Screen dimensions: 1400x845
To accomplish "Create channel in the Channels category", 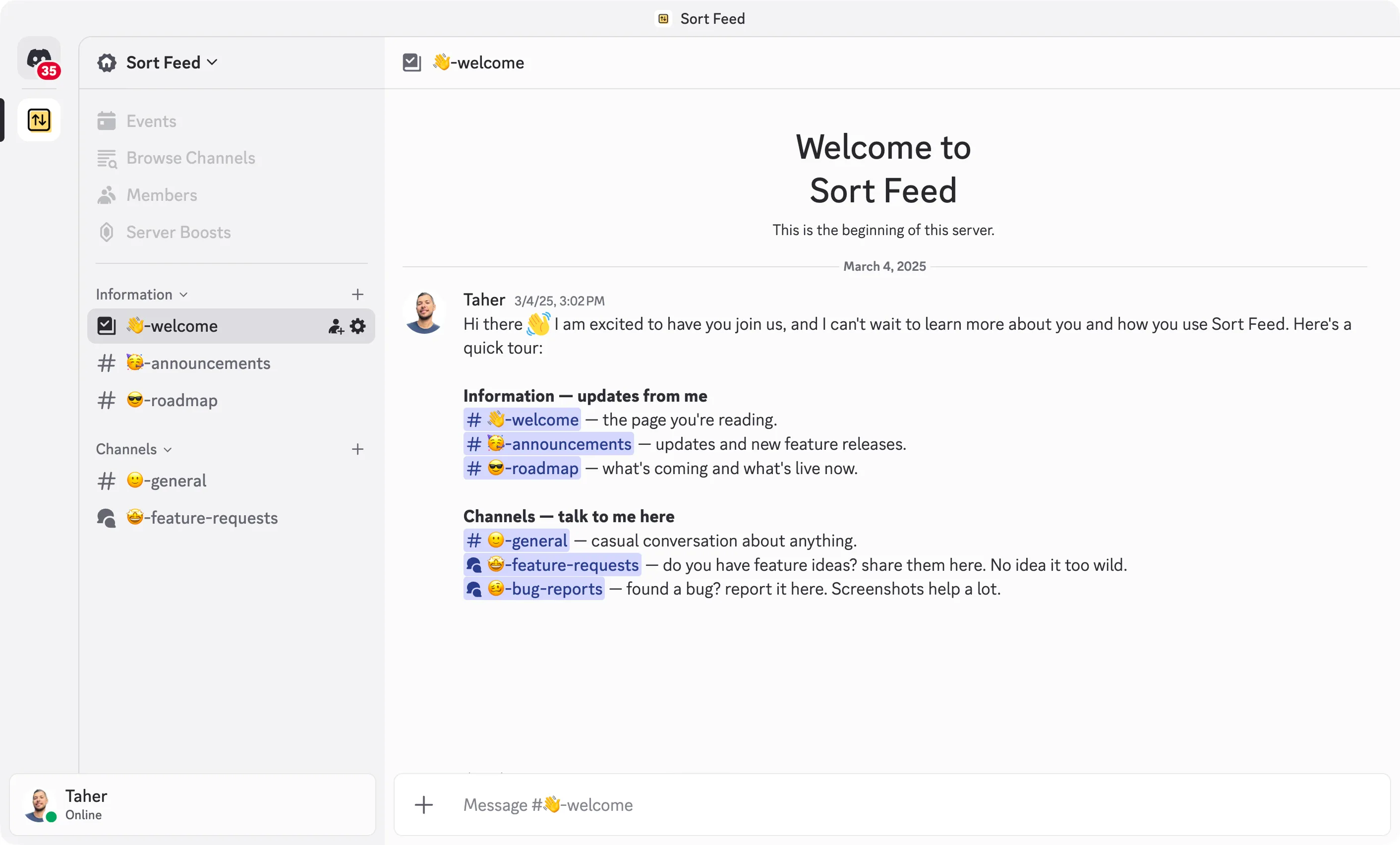I will [x=357, y=449].
